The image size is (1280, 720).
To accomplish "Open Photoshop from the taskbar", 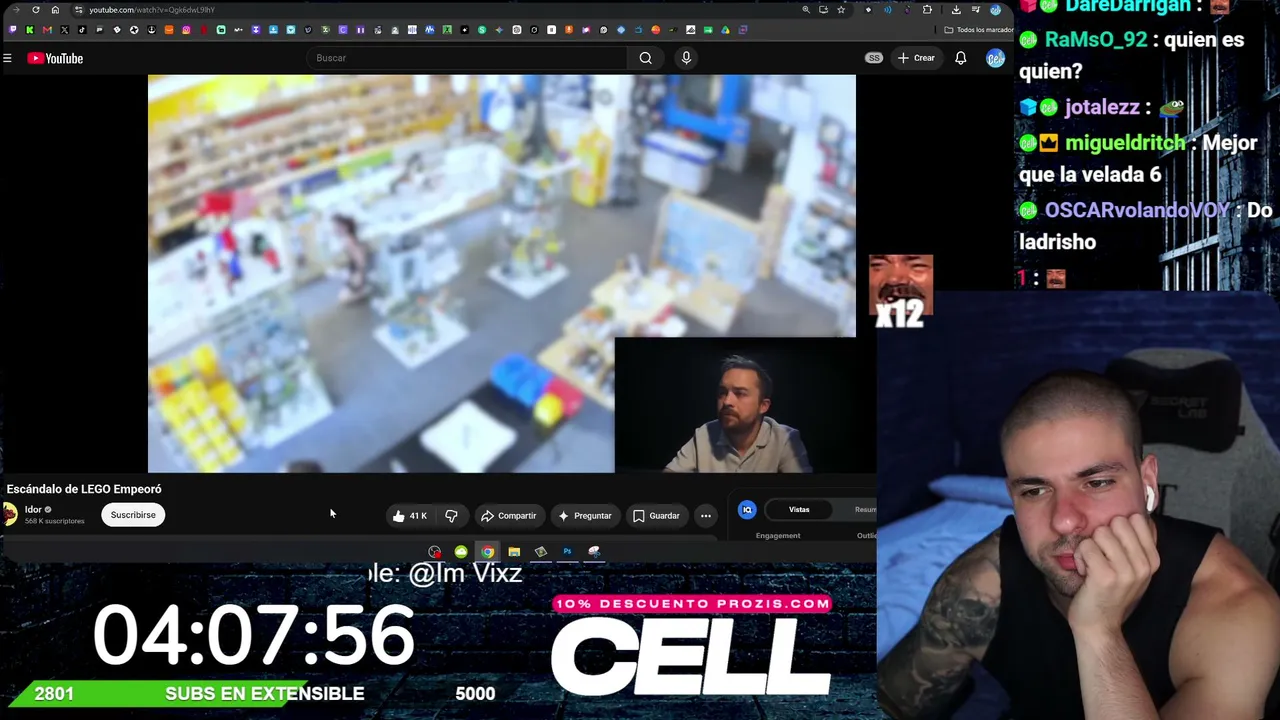I will [x=567, y=552].
